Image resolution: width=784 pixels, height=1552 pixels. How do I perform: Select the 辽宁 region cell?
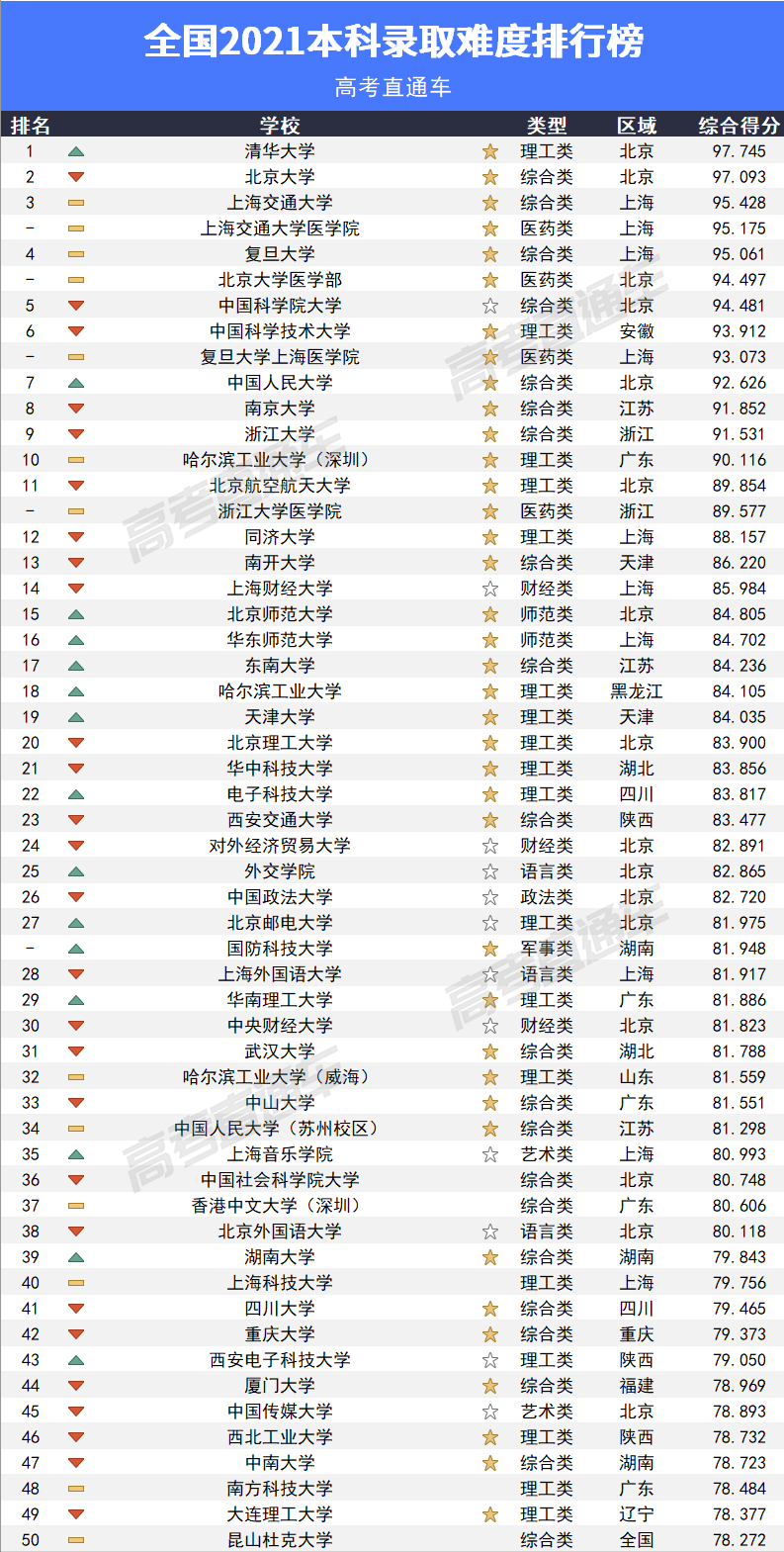(637, 1514)
